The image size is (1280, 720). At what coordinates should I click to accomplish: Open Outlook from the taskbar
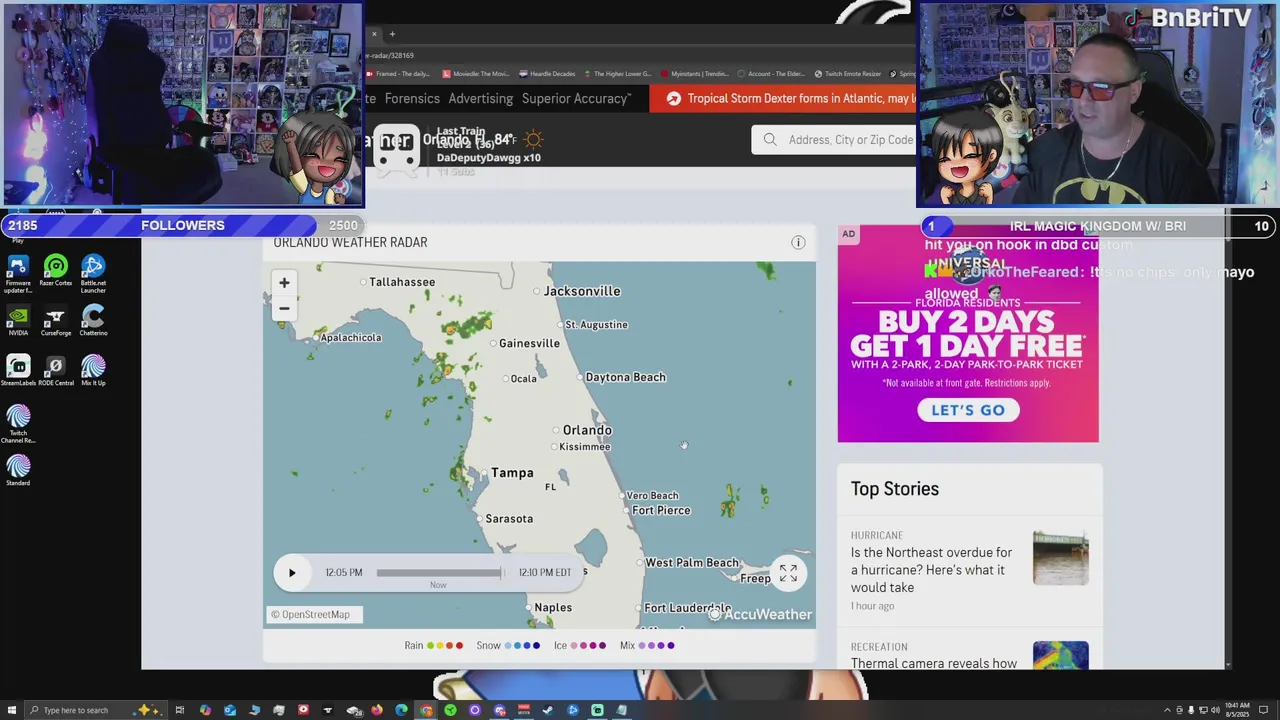click(230, 710)
